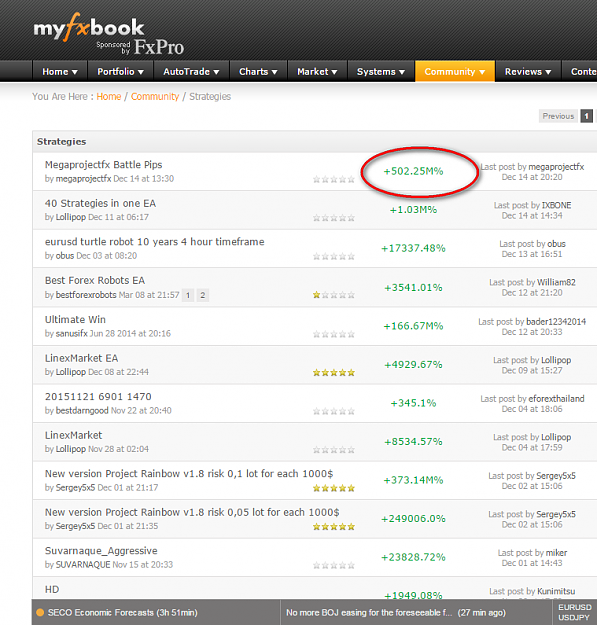The height and width of the screenshot is (625, 597).
Task: Open the AutoTrade menu
Action: pos(191,72)
